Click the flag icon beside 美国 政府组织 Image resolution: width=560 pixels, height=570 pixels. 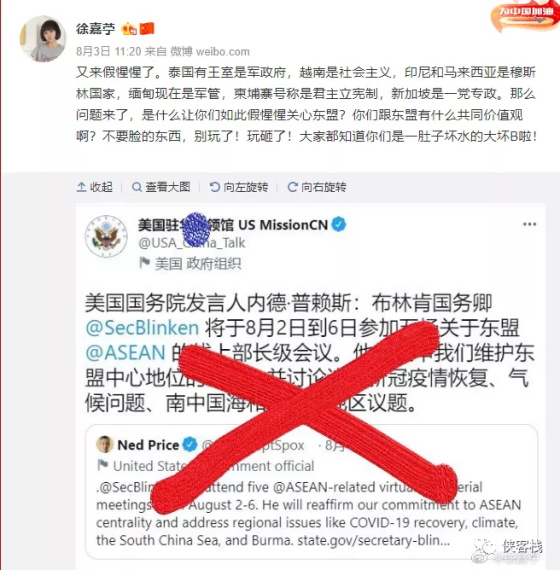click(x=144, y=262)
